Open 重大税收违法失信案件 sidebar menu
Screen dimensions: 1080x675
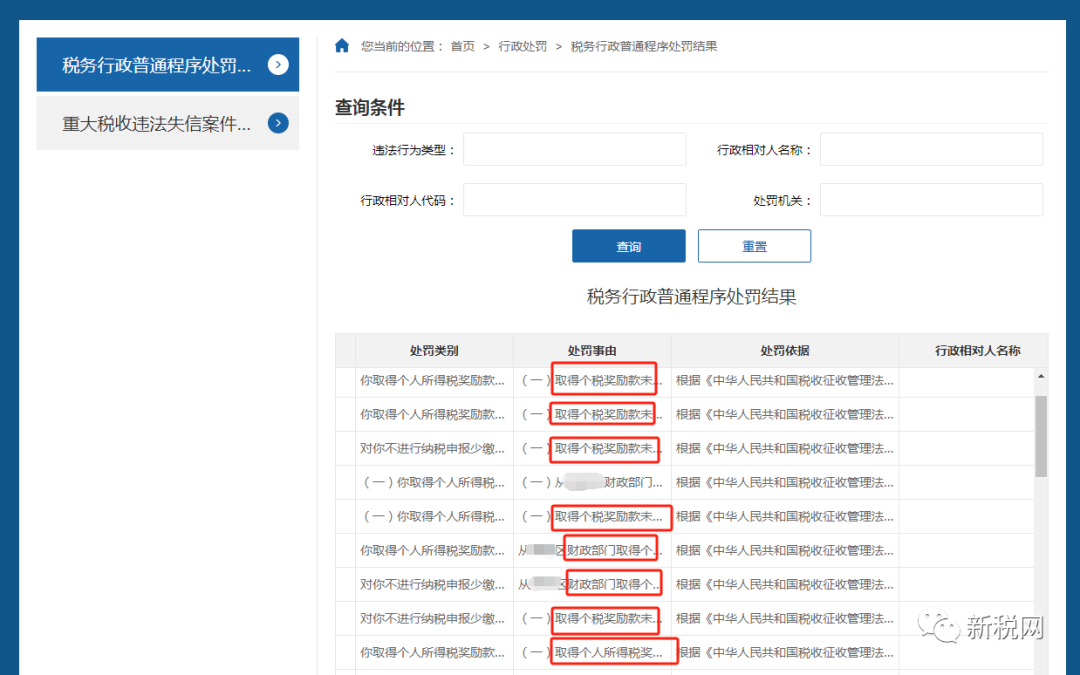[x=167, y=123]
